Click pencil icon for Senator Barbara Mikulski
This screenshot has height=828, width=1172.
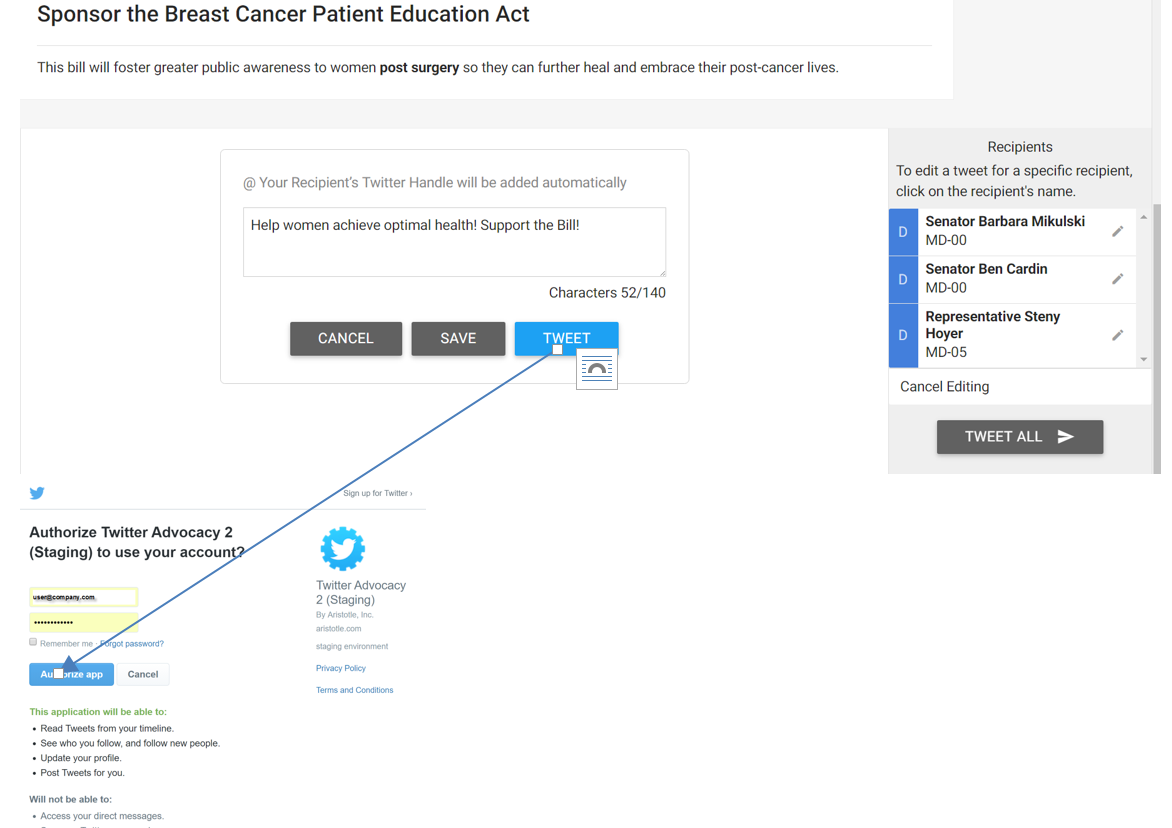pyautogui.click(x=1117, y=231)
